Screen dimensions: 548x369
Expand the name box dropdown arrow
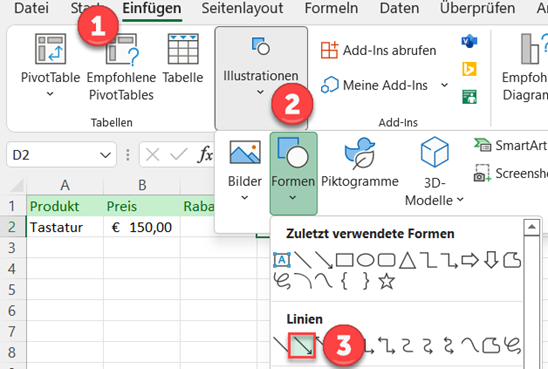pyautogui.click(x=105, y=155)
